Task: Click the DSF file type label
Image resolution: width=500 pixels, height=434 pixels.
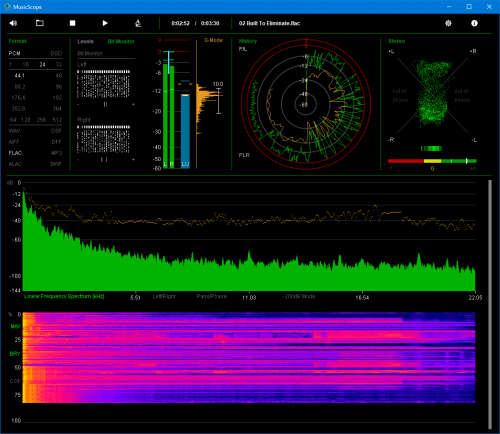Action: tap(57, 131)
